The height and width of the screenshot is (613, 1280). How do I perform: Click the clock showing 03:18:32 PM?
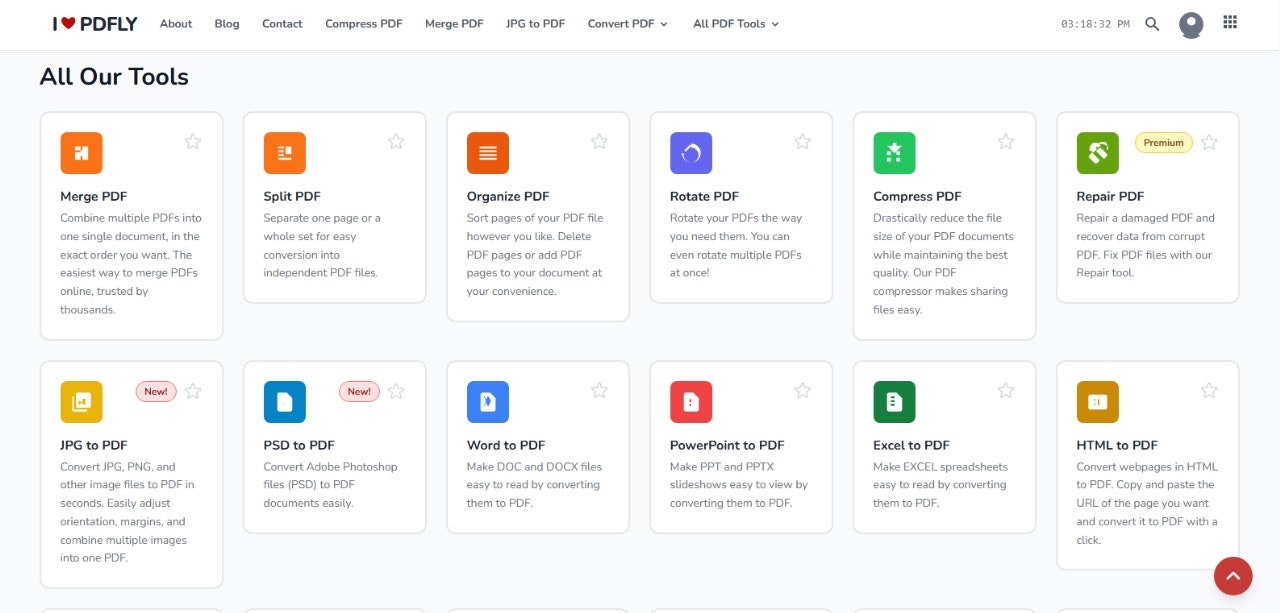click(1095, 24)
